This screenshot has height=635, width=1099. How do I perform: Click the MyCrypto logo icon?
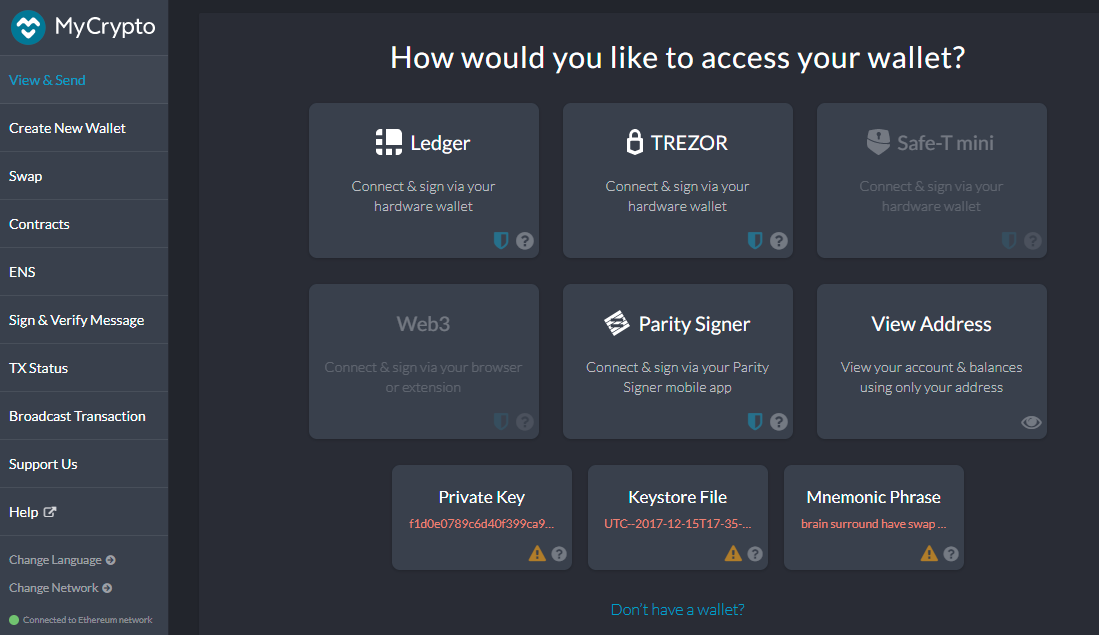pyautogui.click(x=28, y=27)
